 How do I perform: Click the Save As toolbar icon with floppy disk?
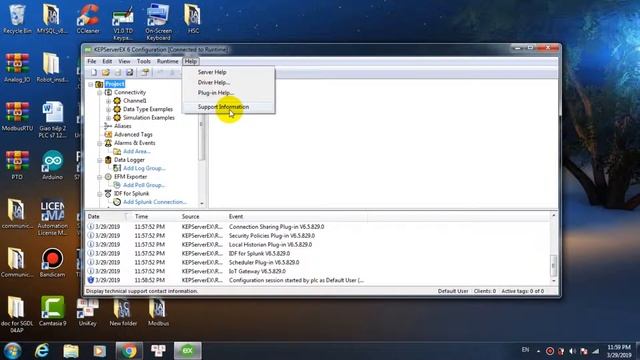click(129, 73)
